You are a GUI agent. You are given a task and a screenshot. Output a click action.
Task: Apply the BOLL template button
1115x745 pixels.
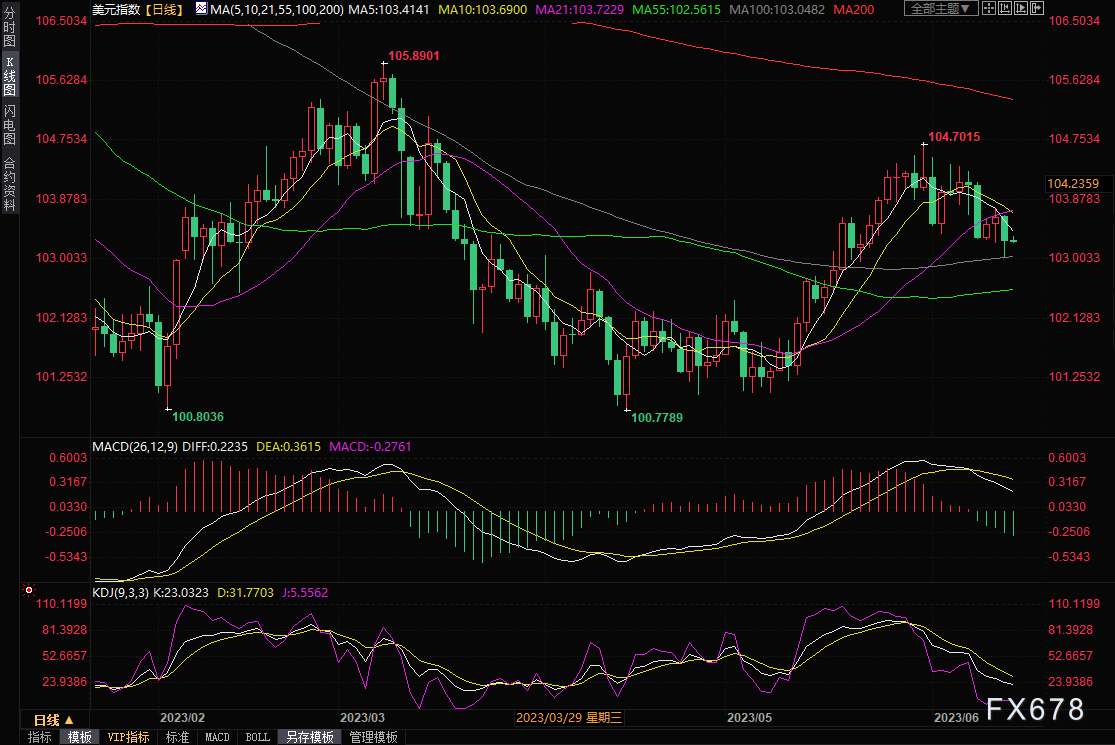coord(257,737)
